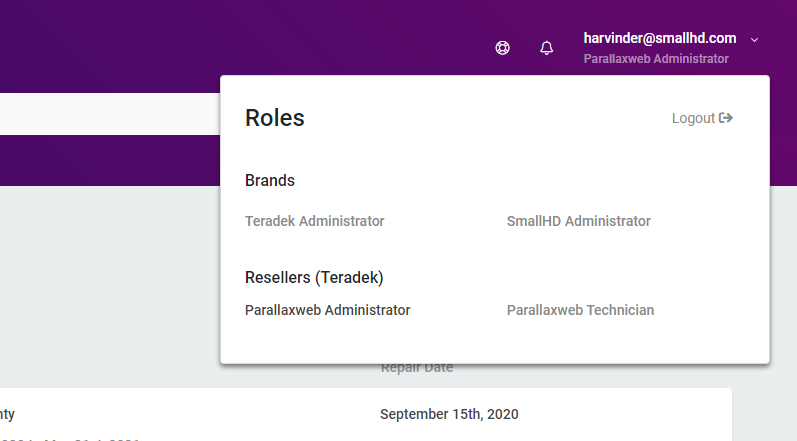Click the logout arrow icon

[x=726, y=118]
